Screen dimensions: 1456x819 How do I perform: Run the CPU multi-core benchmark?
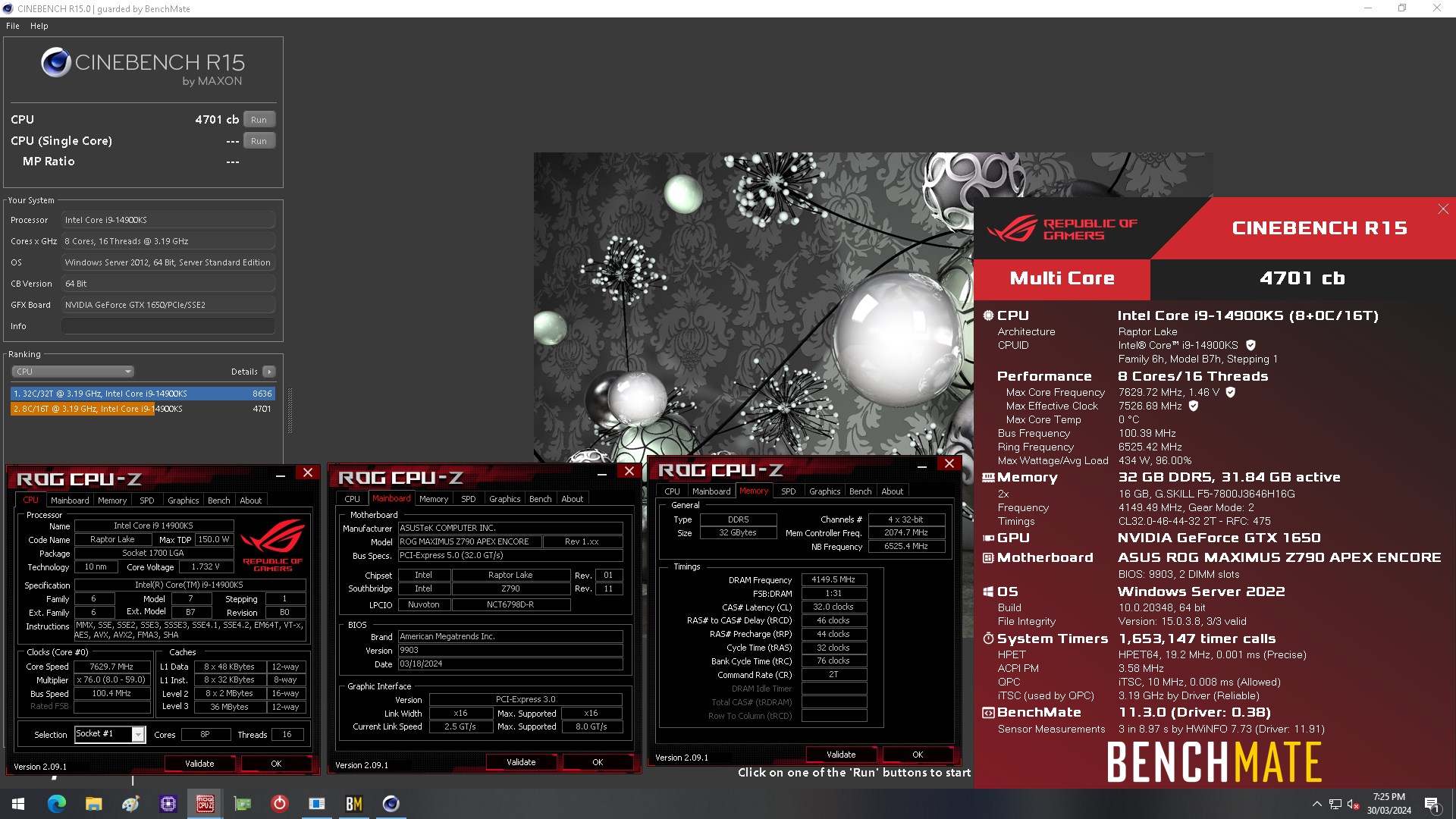pyautogui.click(x=259, y=120)
